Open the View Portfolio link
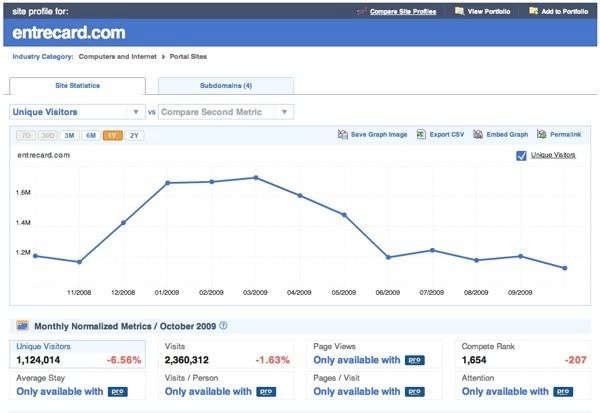 click(x=489, y=12)
